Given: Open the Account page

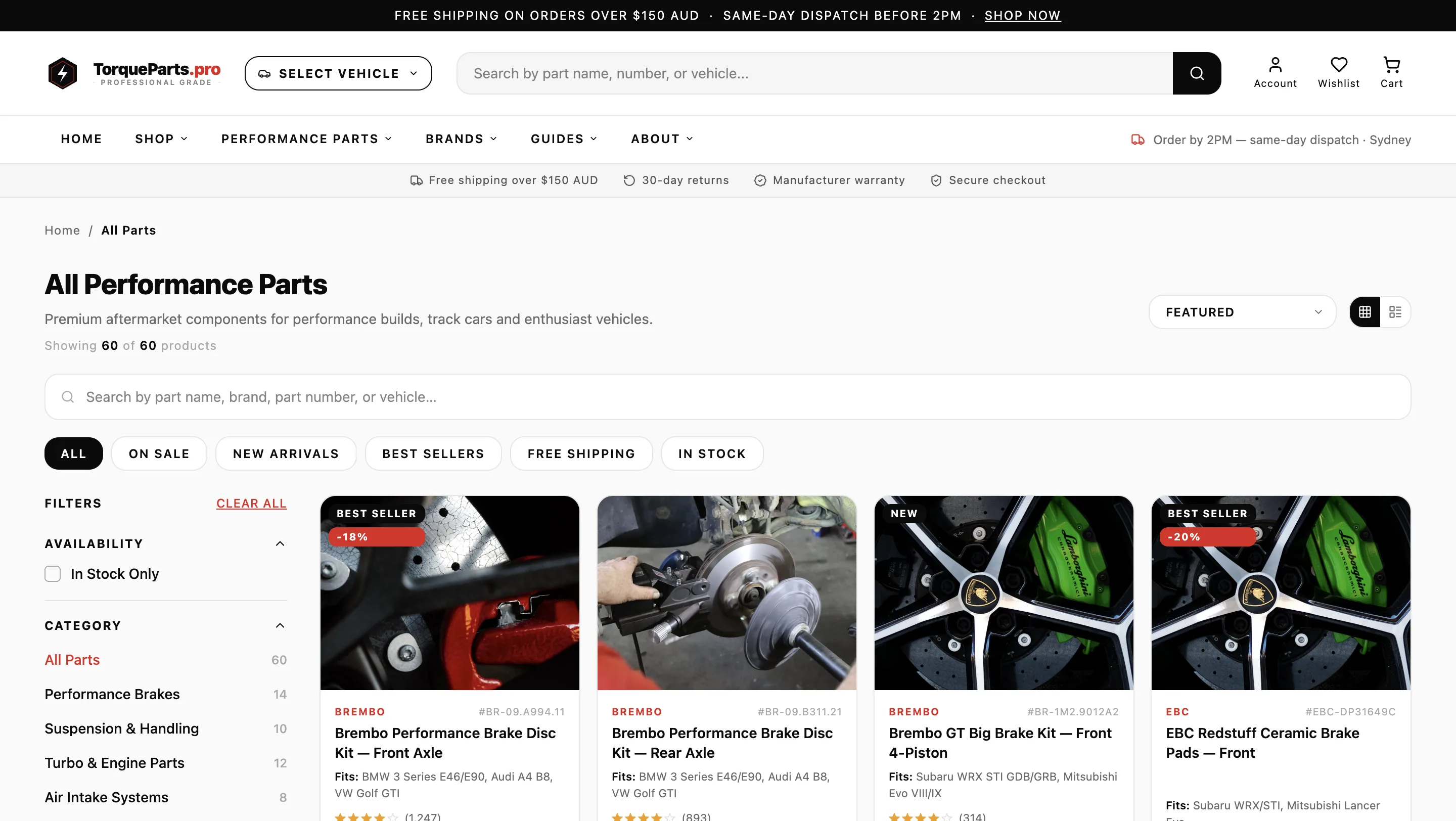Looking at the screenshot, I should click(1275, 72).
